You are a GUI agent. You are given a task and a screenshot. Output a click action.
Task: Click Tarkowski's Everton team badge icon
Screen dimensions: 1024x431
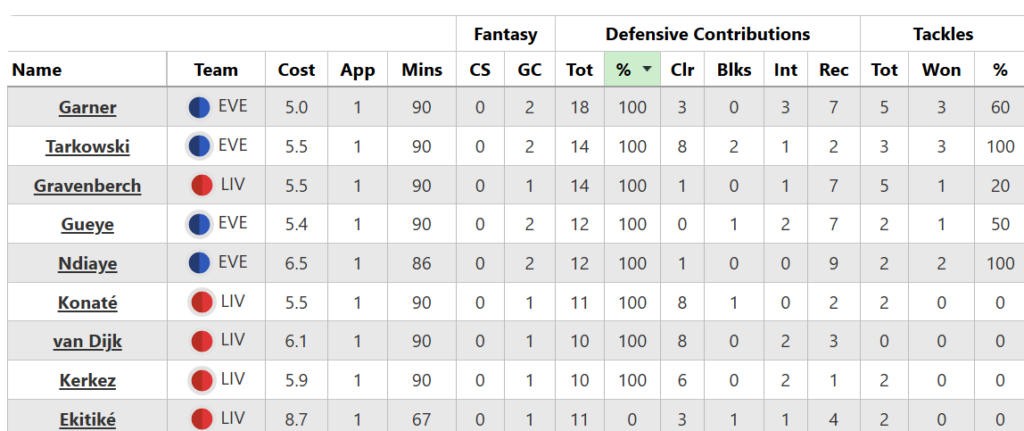tap(199, 146)
